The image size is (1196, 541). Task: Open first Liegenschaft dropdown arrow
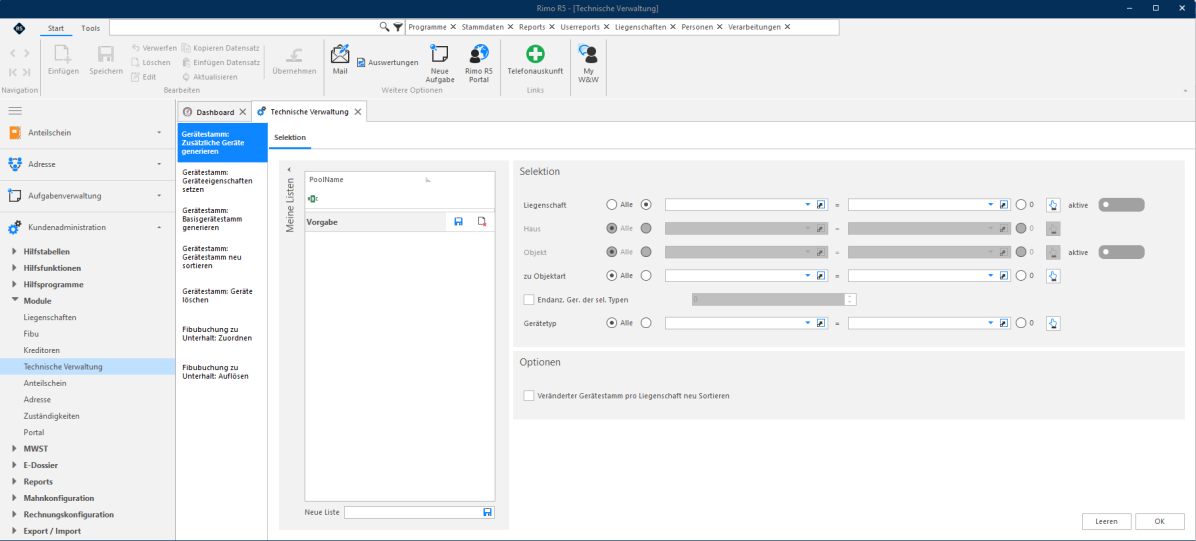808,204
